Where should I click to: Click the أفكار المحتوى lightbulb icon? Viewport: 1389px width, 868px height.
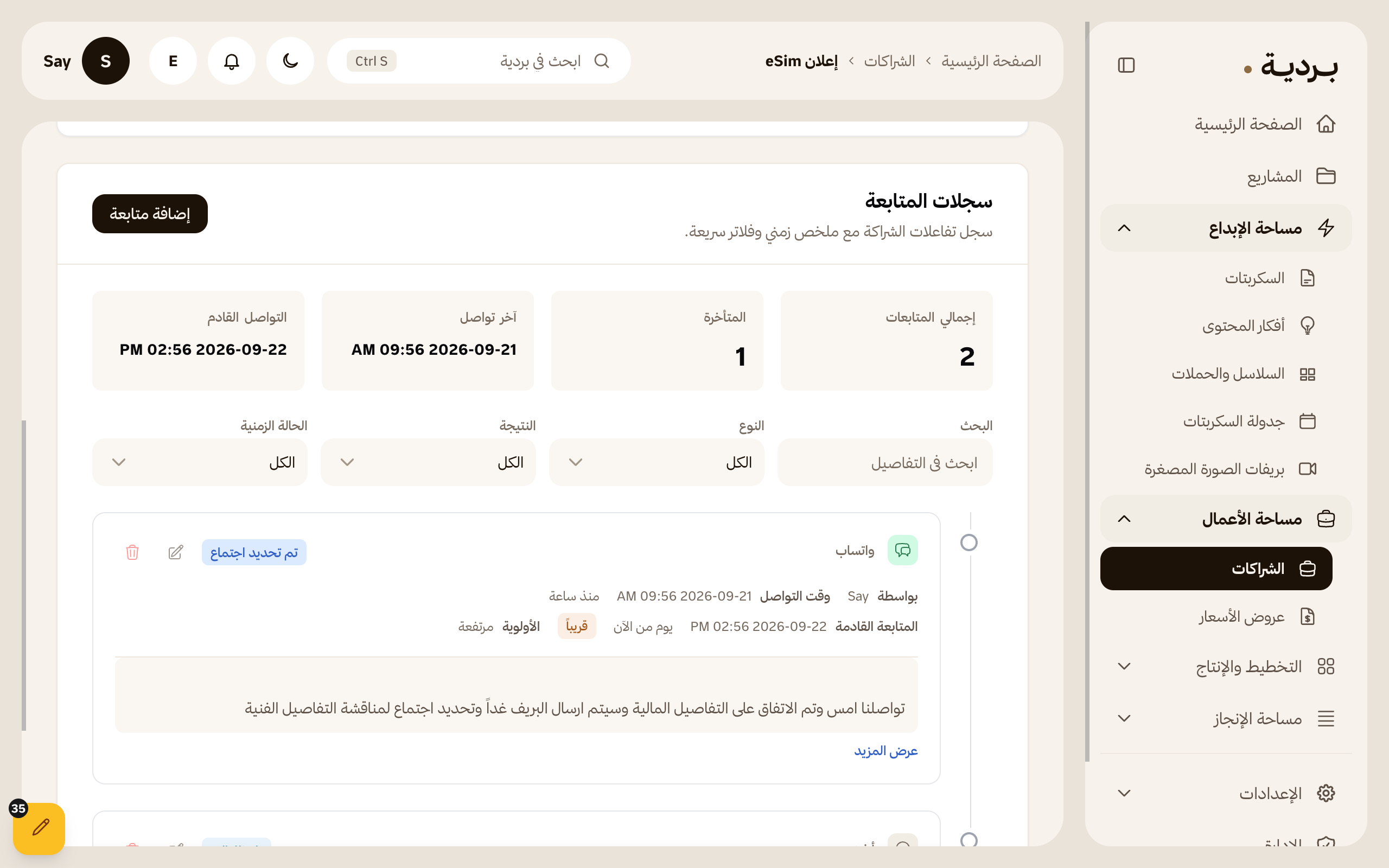coord(1308,326)
